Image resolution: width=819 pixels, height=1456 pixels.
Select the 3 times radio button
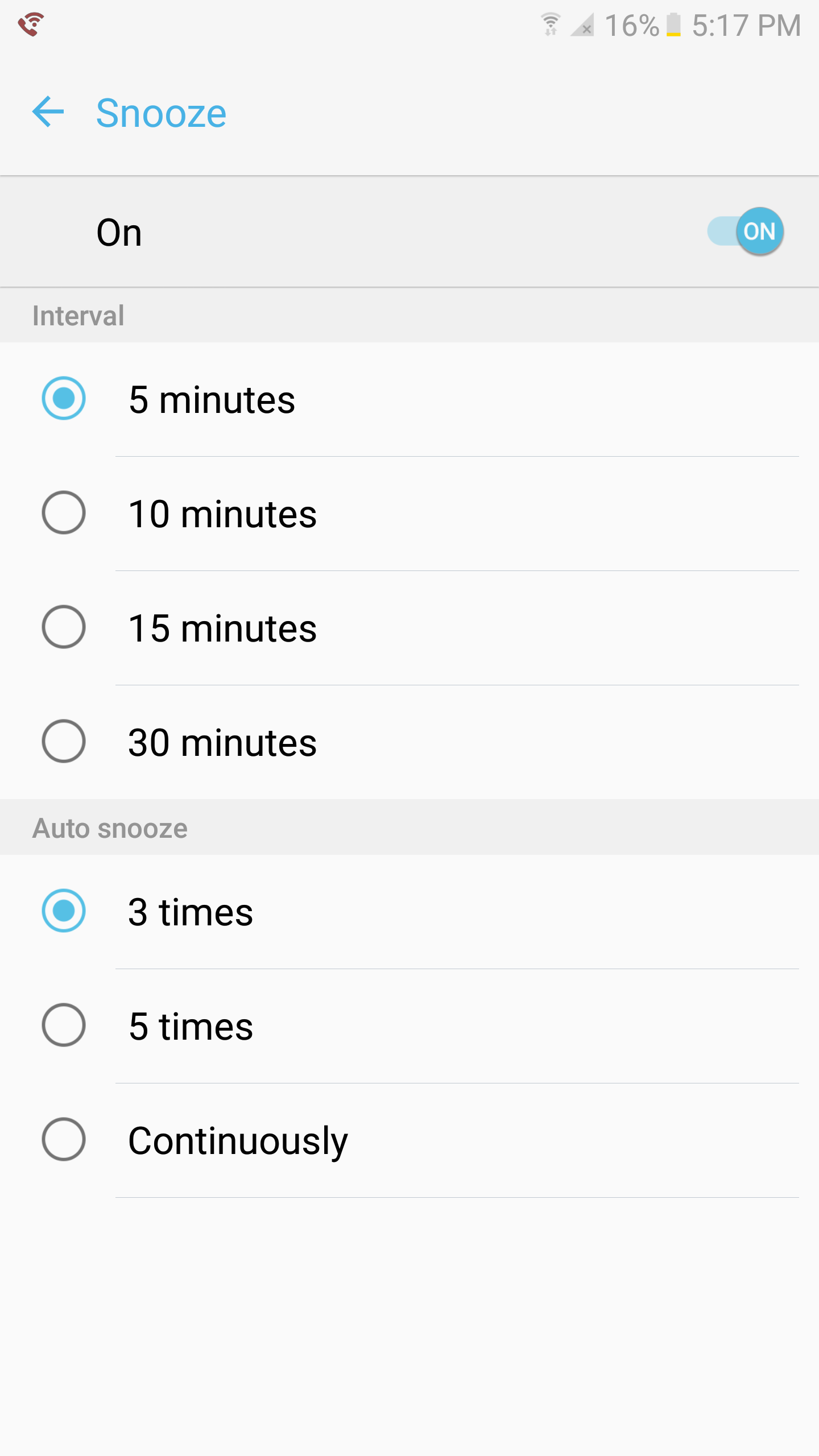click(64, 911)
